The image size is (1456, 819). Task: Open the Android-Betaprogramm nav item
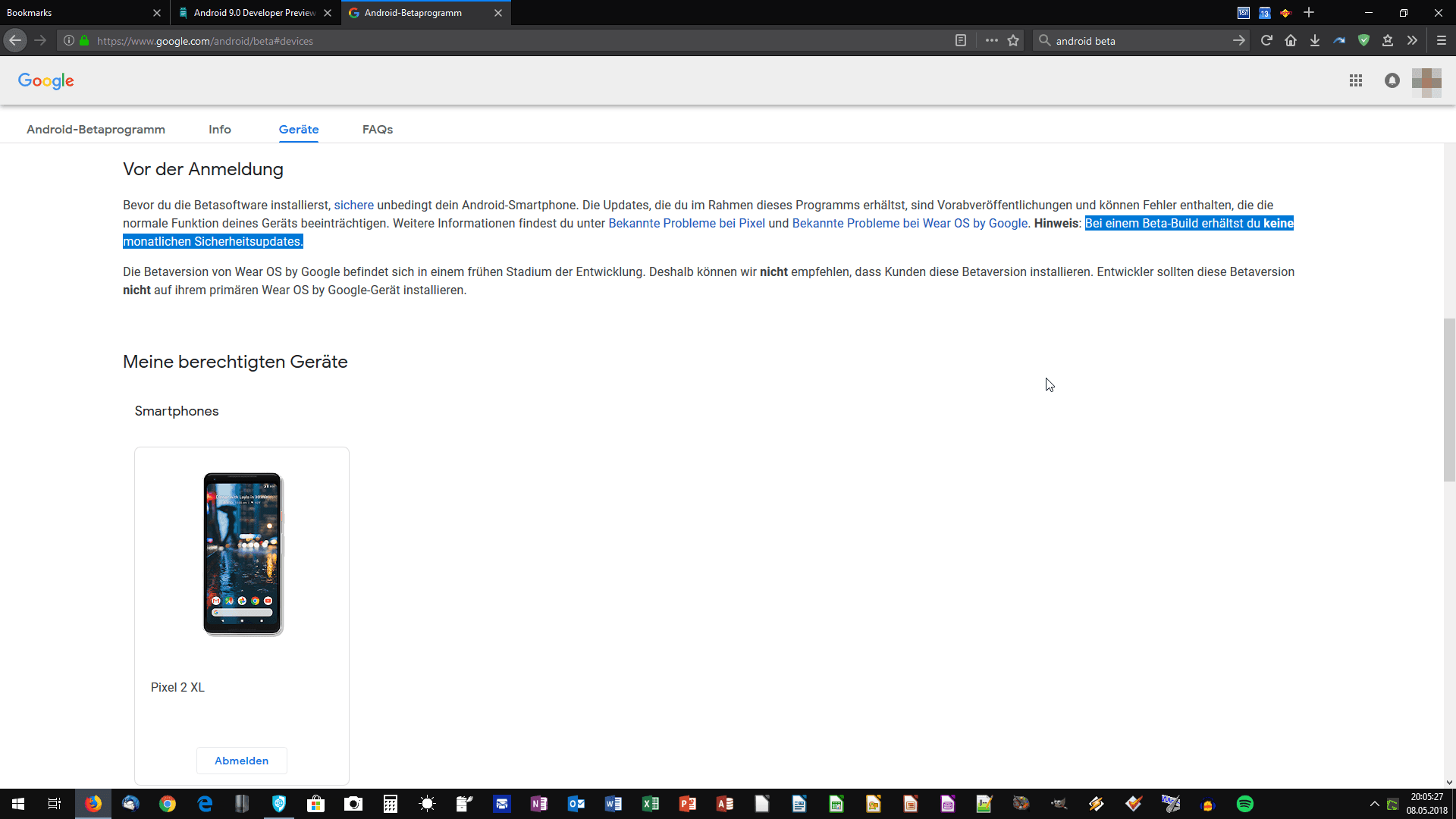coord(96,130)
